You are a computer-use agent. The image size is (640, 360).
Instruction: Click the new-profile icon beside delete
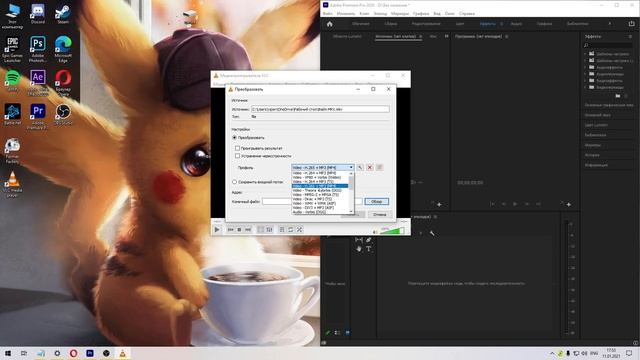coord(380,167)
